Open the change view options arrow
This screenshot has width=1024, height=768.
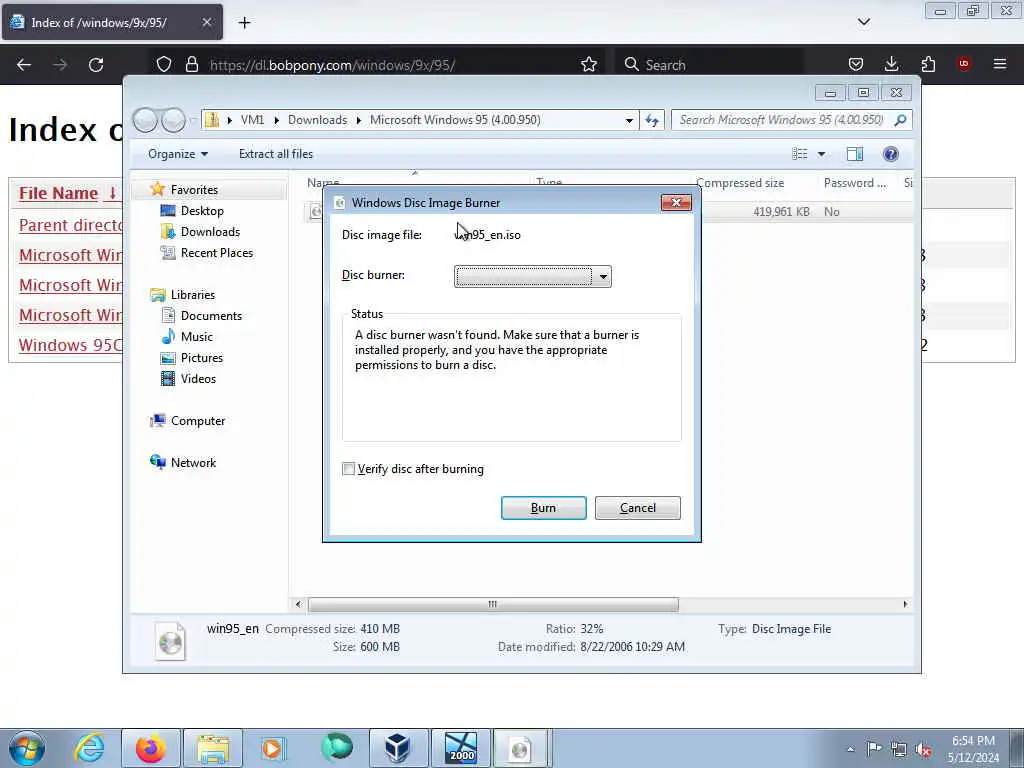click(822, 154)
